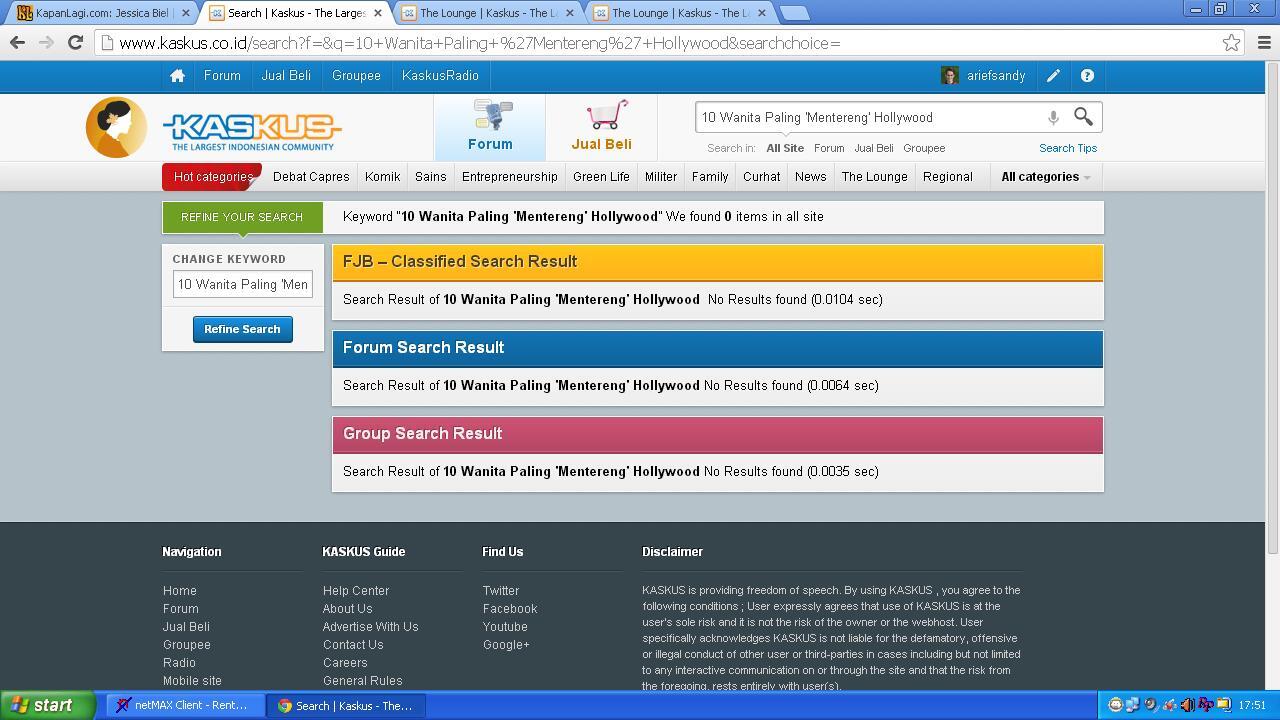Screen dimensions: 1280x720
Task: Select the Forum section tab with microphone icon
Action: pos(490,127)
